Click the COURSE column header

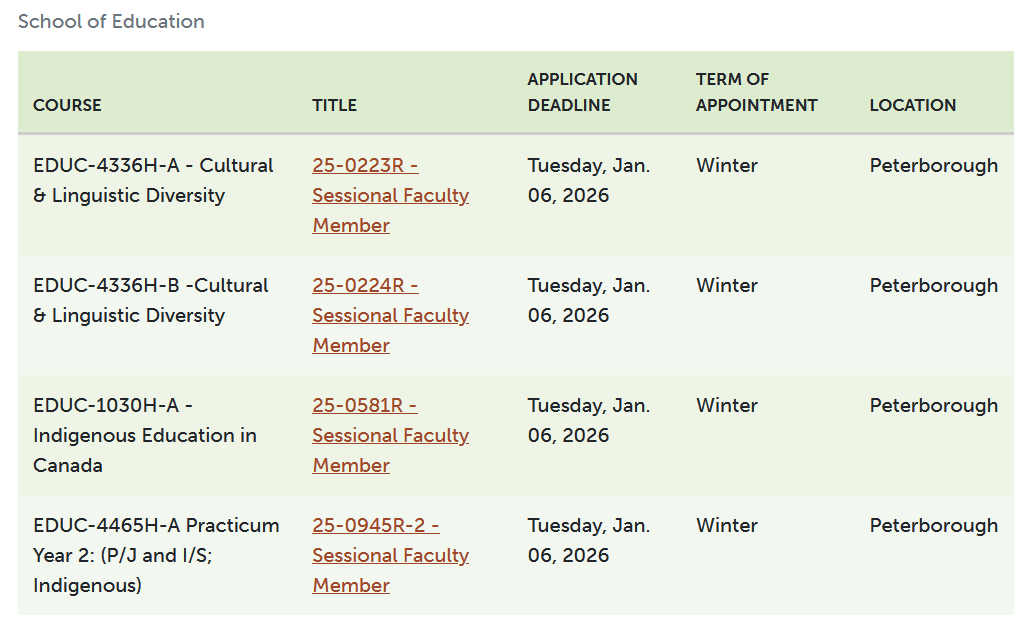point(67,105)
